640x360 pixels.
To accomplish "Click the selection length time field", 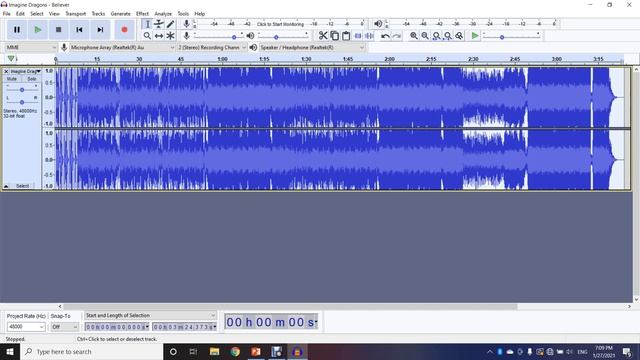I will 184,327.
